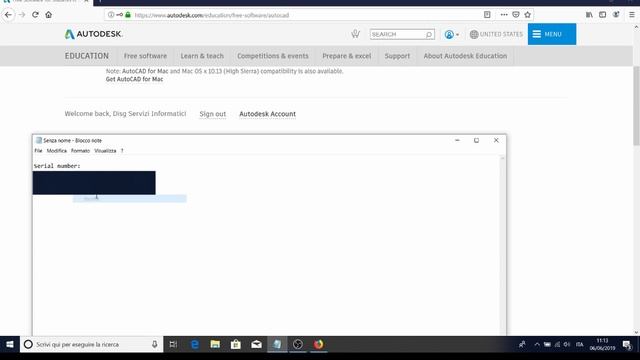Minimize the Blocco note window

[457, 140]
